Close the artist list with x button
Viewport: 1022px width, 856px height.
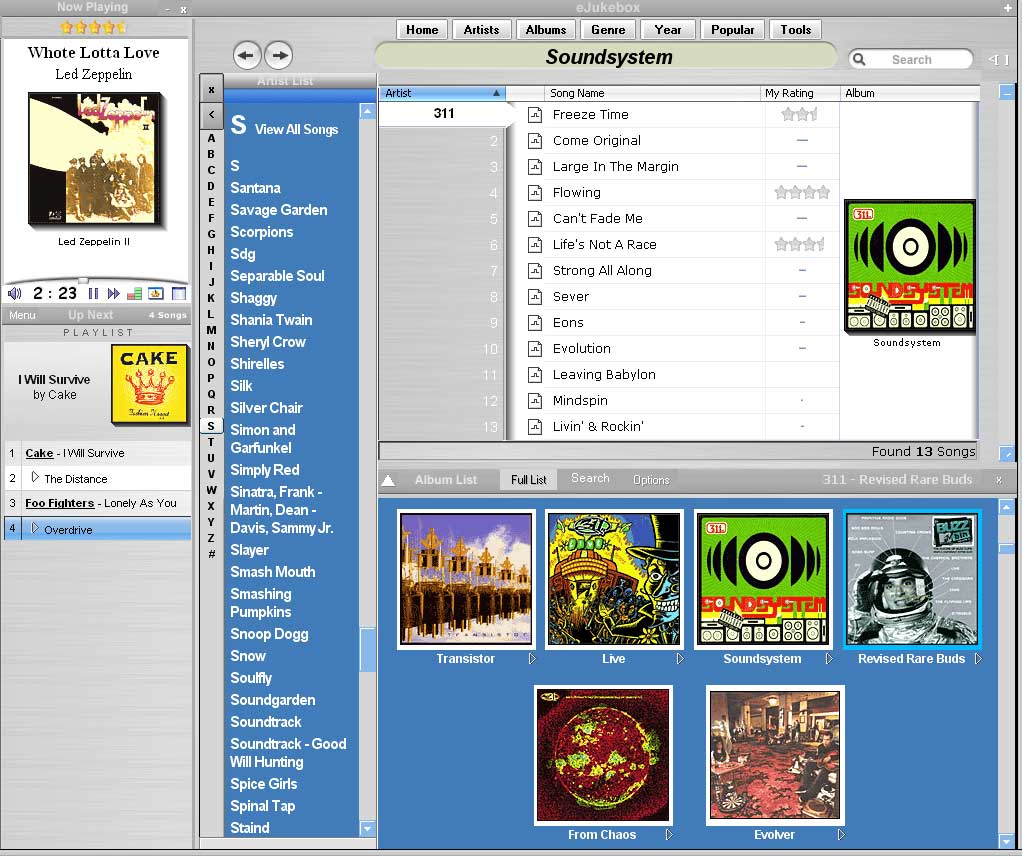click(x=211, y=90)
